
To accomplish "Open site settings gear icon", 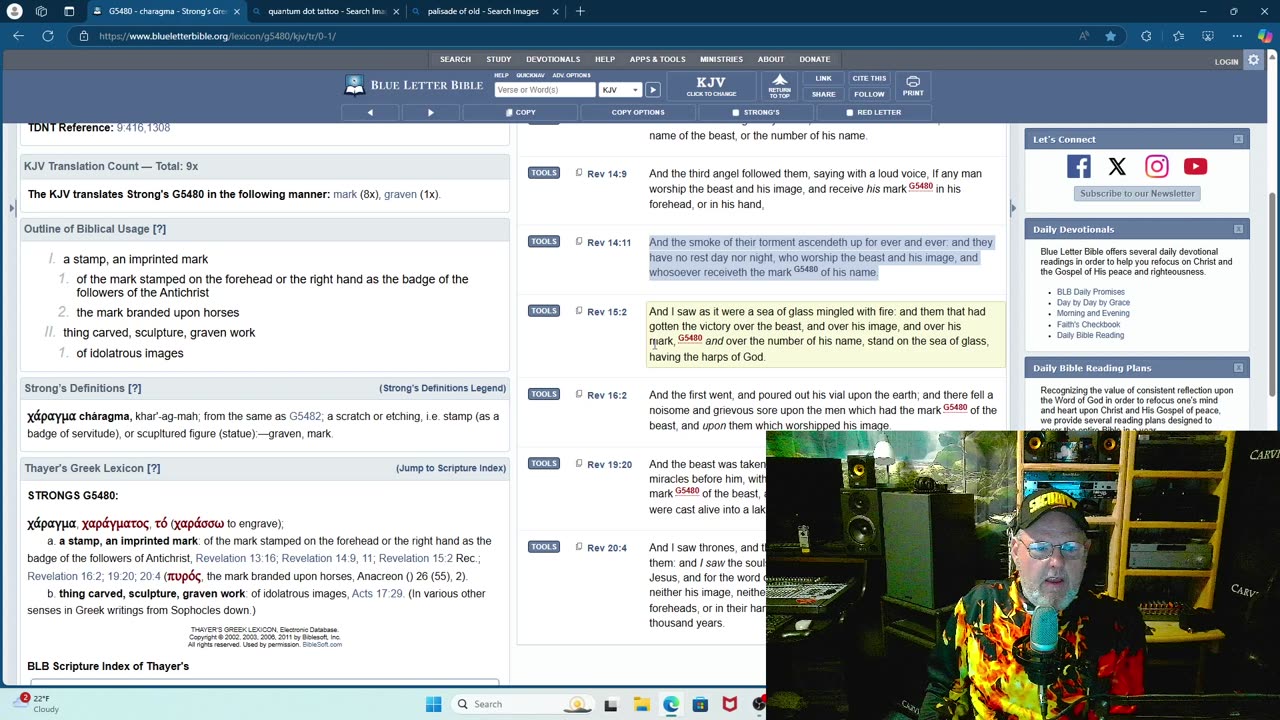I will point(1253,61).
